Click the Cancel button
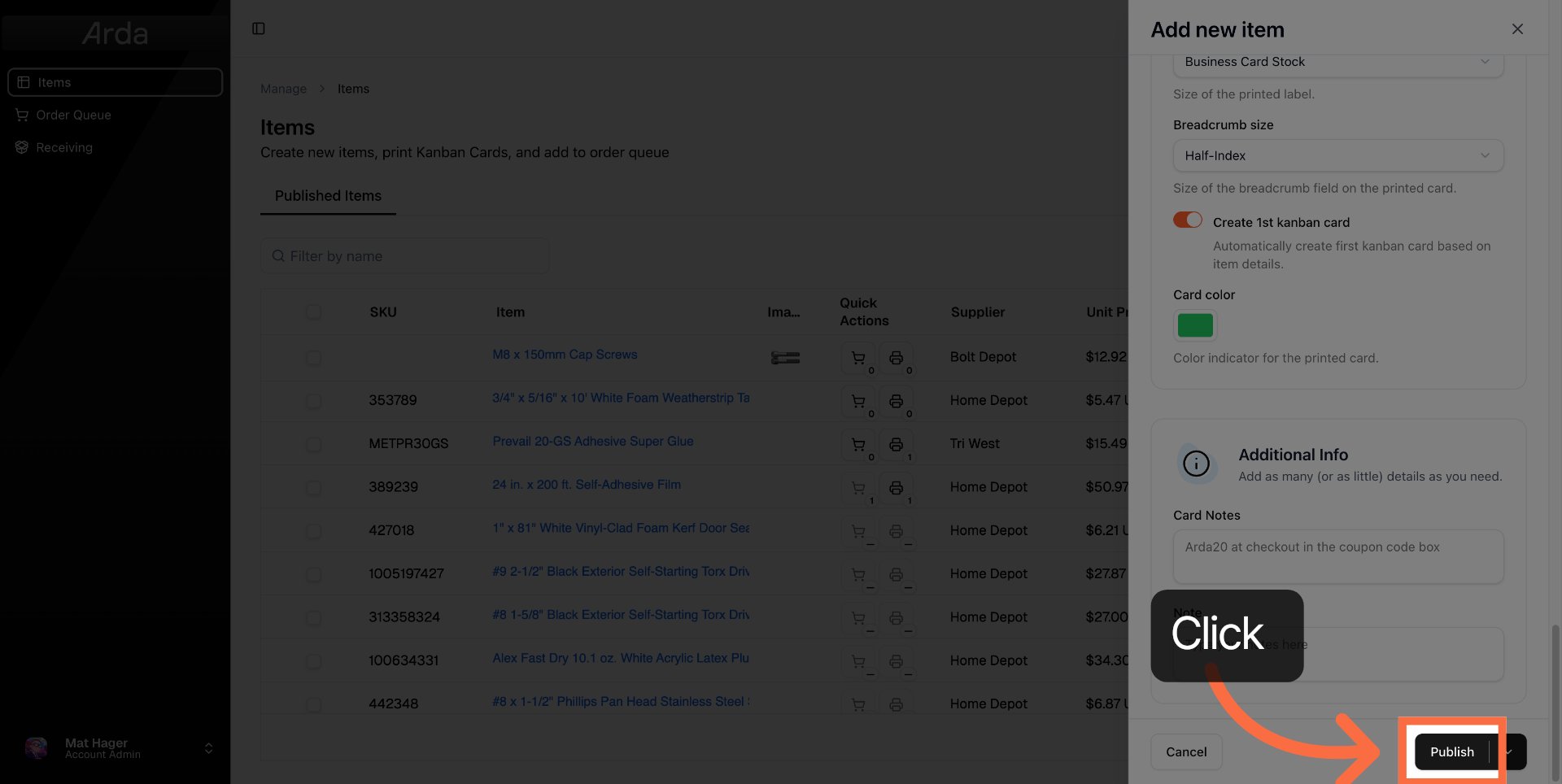 [x=1186, y=751]
